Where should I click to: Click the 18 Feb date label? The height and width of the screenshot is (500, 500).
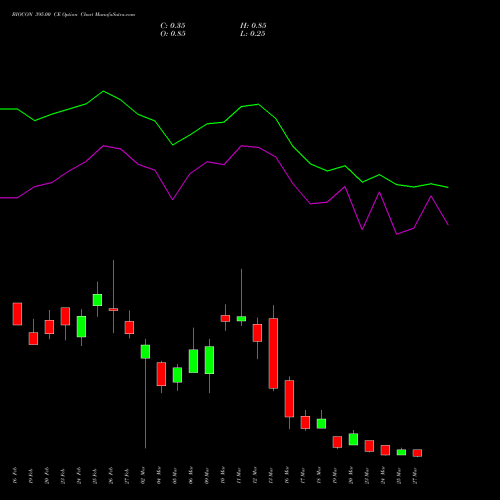pos(15,476)
